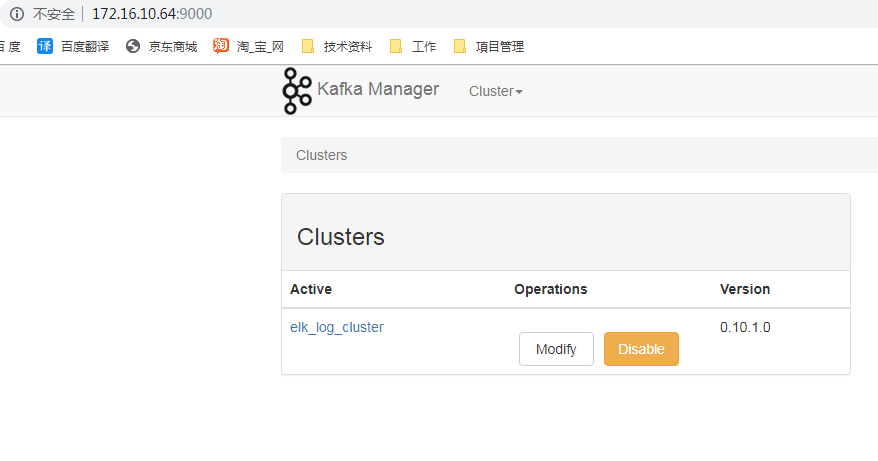Open the 工作 bookmark folder
The image size is (878, 461).
[413, 46]
